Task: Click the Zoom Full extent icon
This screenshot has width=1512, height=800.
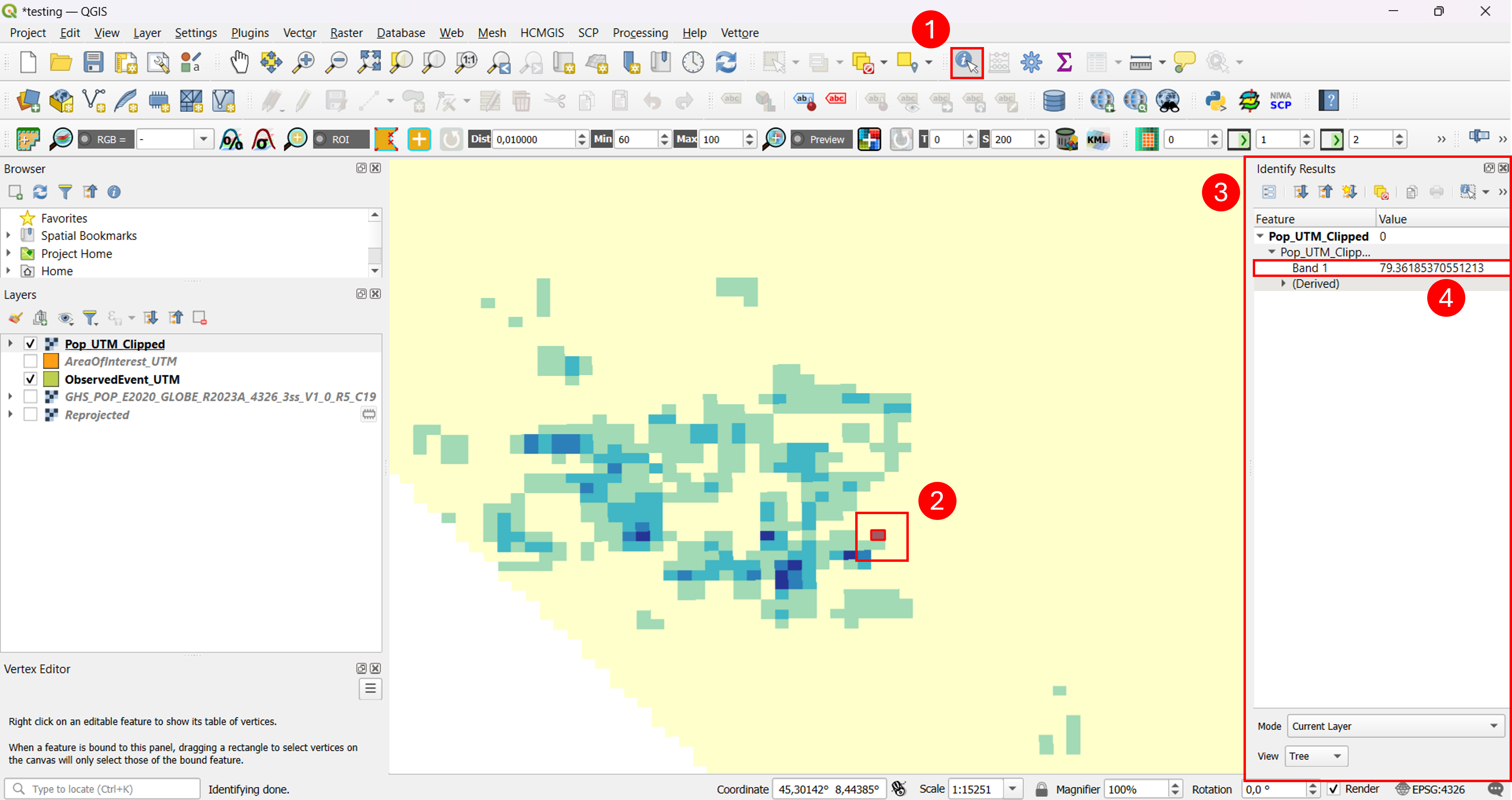Action: coord(369,62)
